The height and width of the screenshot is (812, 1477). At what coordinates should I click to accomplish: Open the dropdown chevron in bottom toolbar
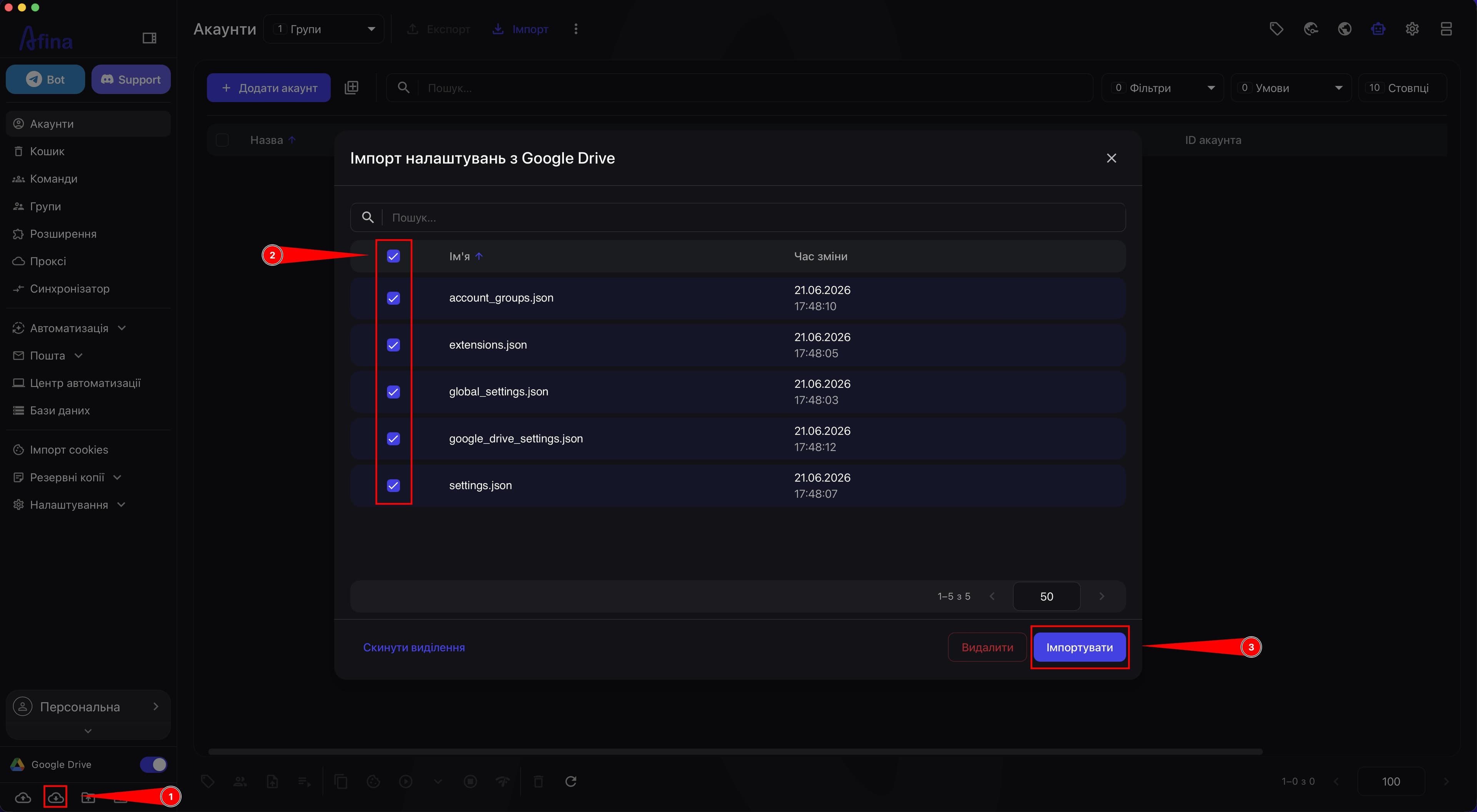coord(438,781)
